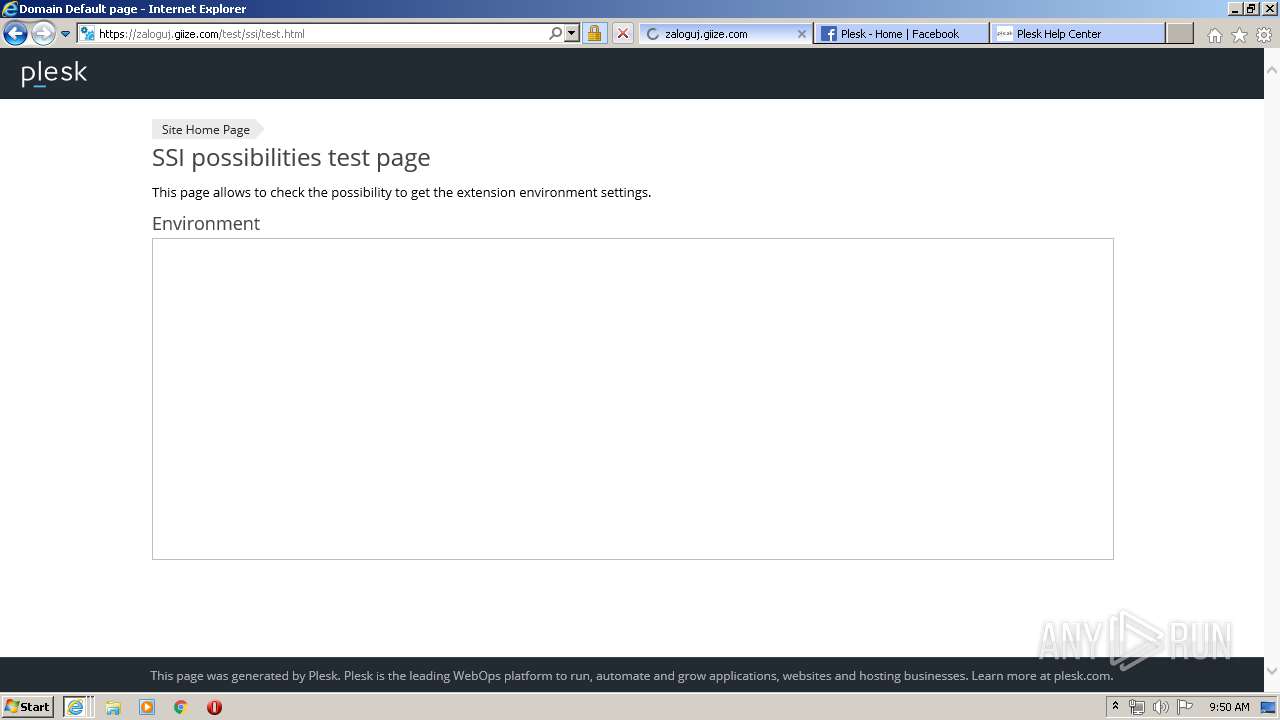
Task: Click the browser Back arrow button
Action: pos(15,33)
